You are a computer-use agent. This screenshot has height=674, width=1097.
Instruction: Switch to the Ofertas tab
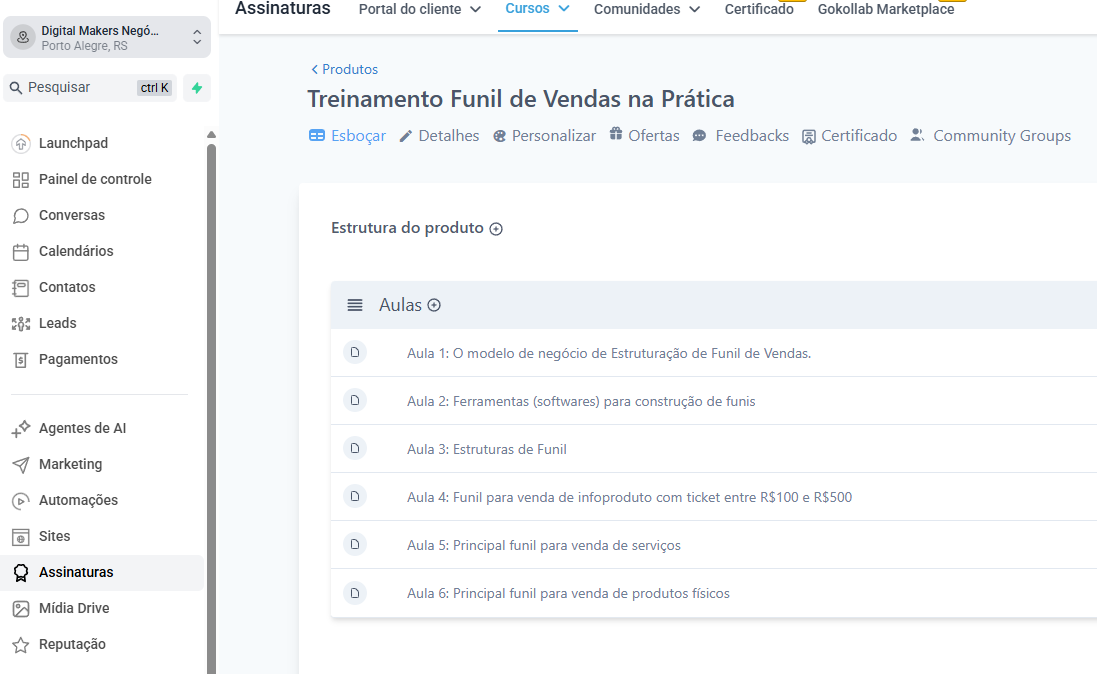644,136
